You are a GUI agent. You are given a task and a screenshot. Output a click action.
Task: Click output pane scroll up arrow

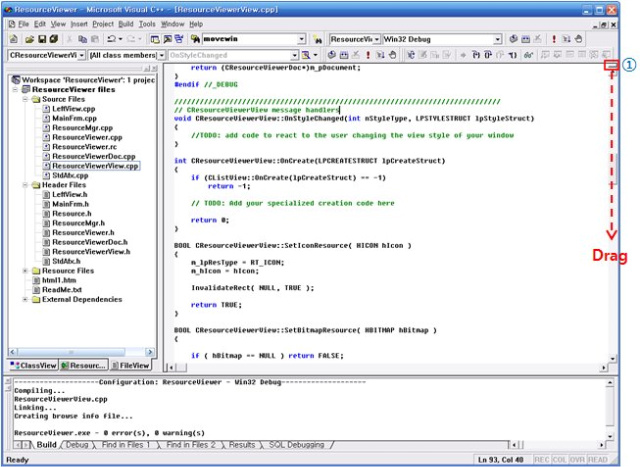(609, 383)
